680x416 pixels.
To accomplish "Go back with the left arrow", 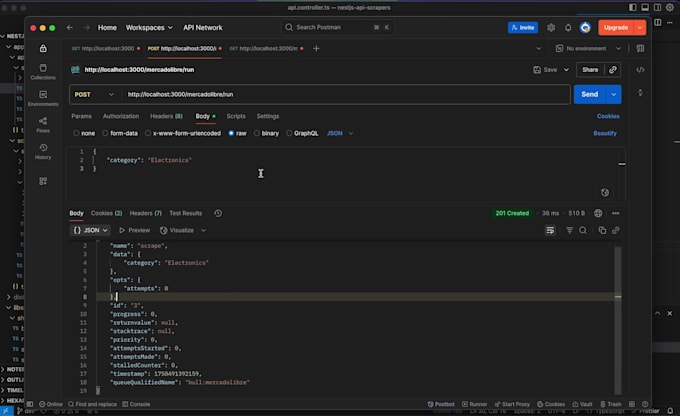I will click(70, 27).
